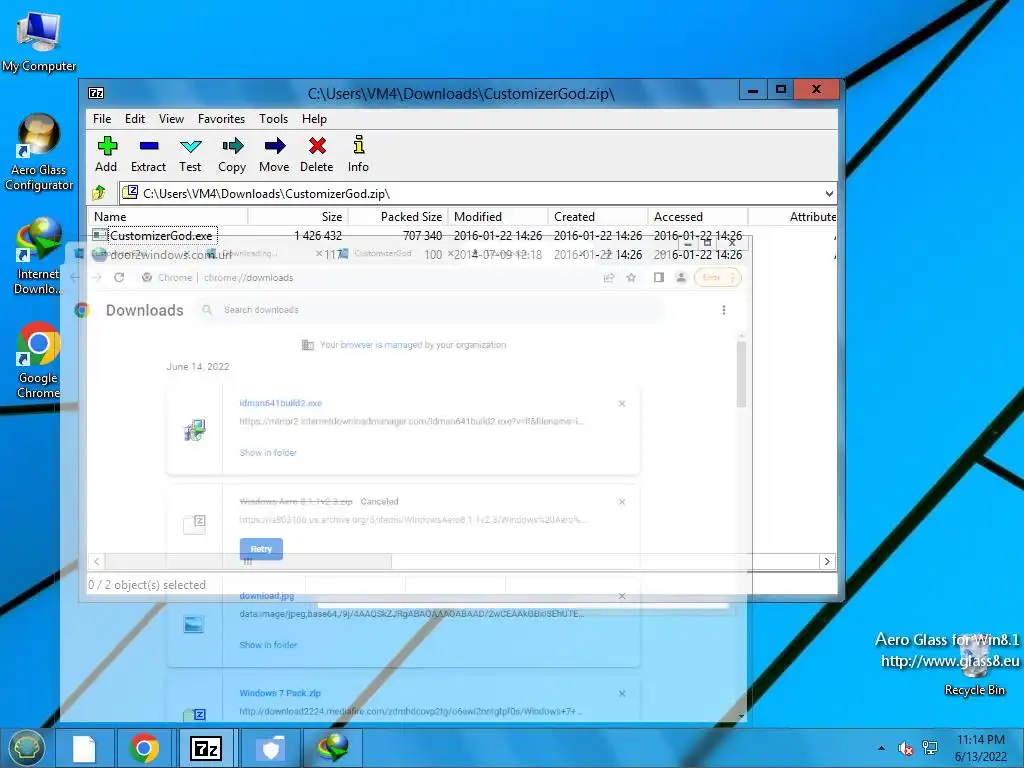
Task: Select door2windows.com.url file row
Action: pos(462,255)
